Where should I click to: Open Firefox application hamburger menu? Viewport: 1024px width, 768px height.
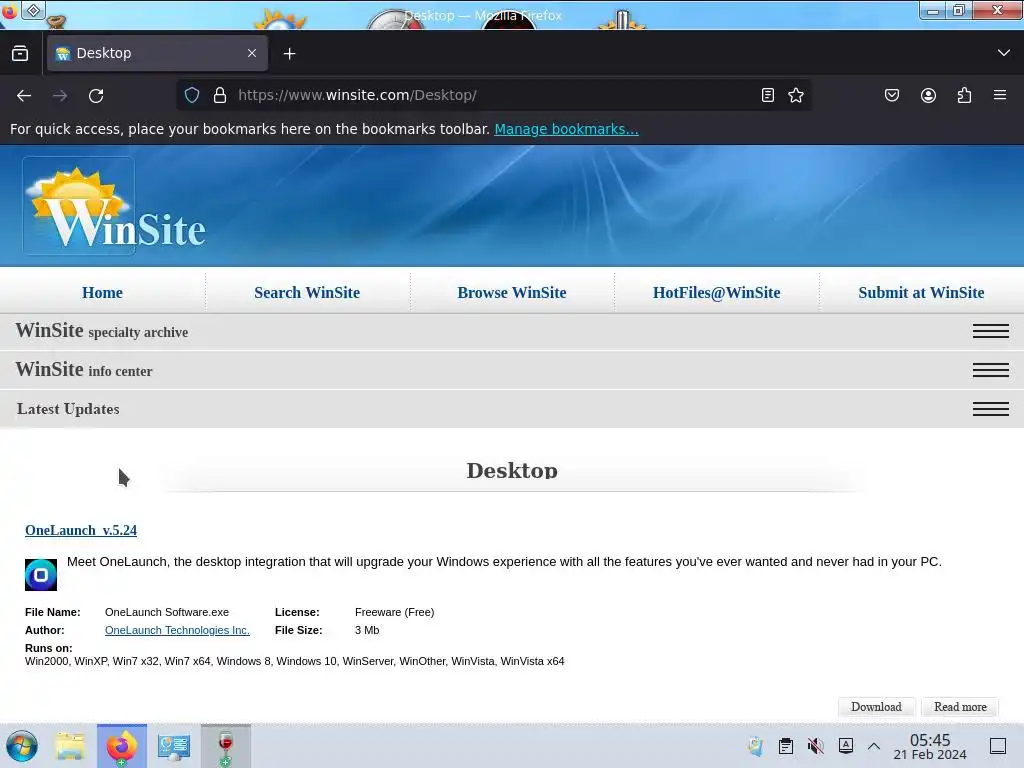pos(1000,95)
